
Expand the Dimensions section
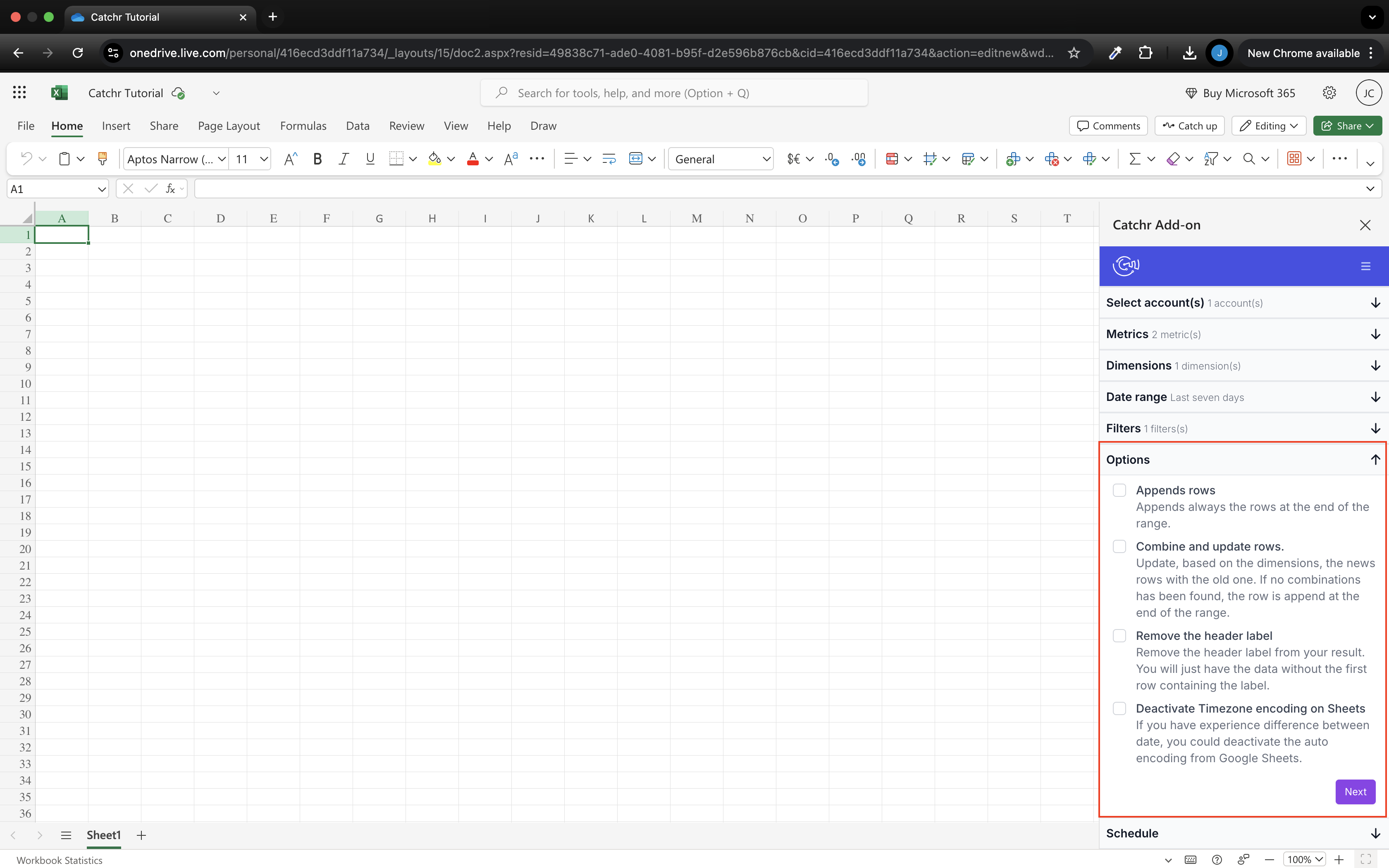pyautogui.click(x=1244, y=366)
